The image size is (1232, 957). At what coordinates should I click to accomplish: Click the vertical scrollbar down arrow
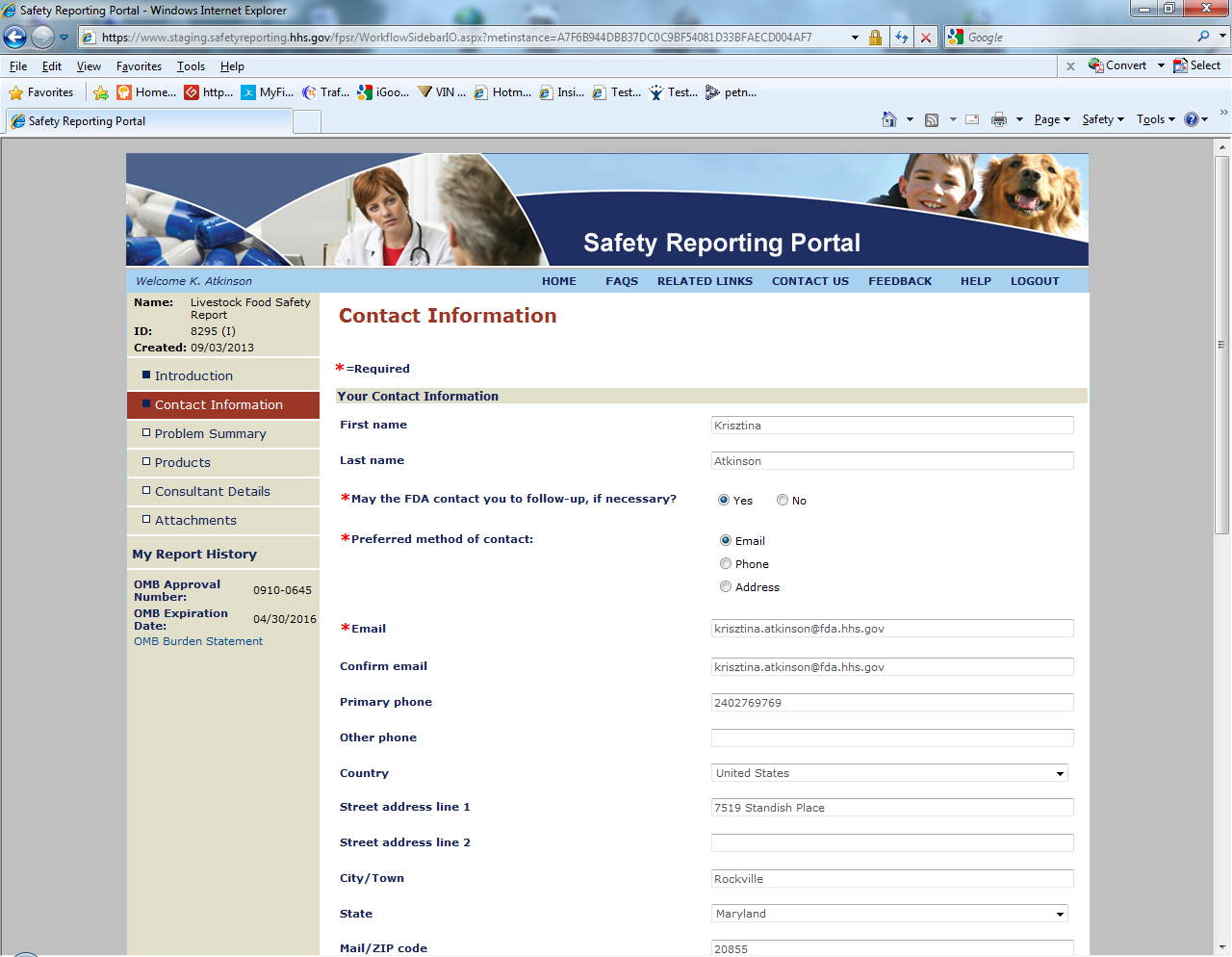click(1222, 947)
